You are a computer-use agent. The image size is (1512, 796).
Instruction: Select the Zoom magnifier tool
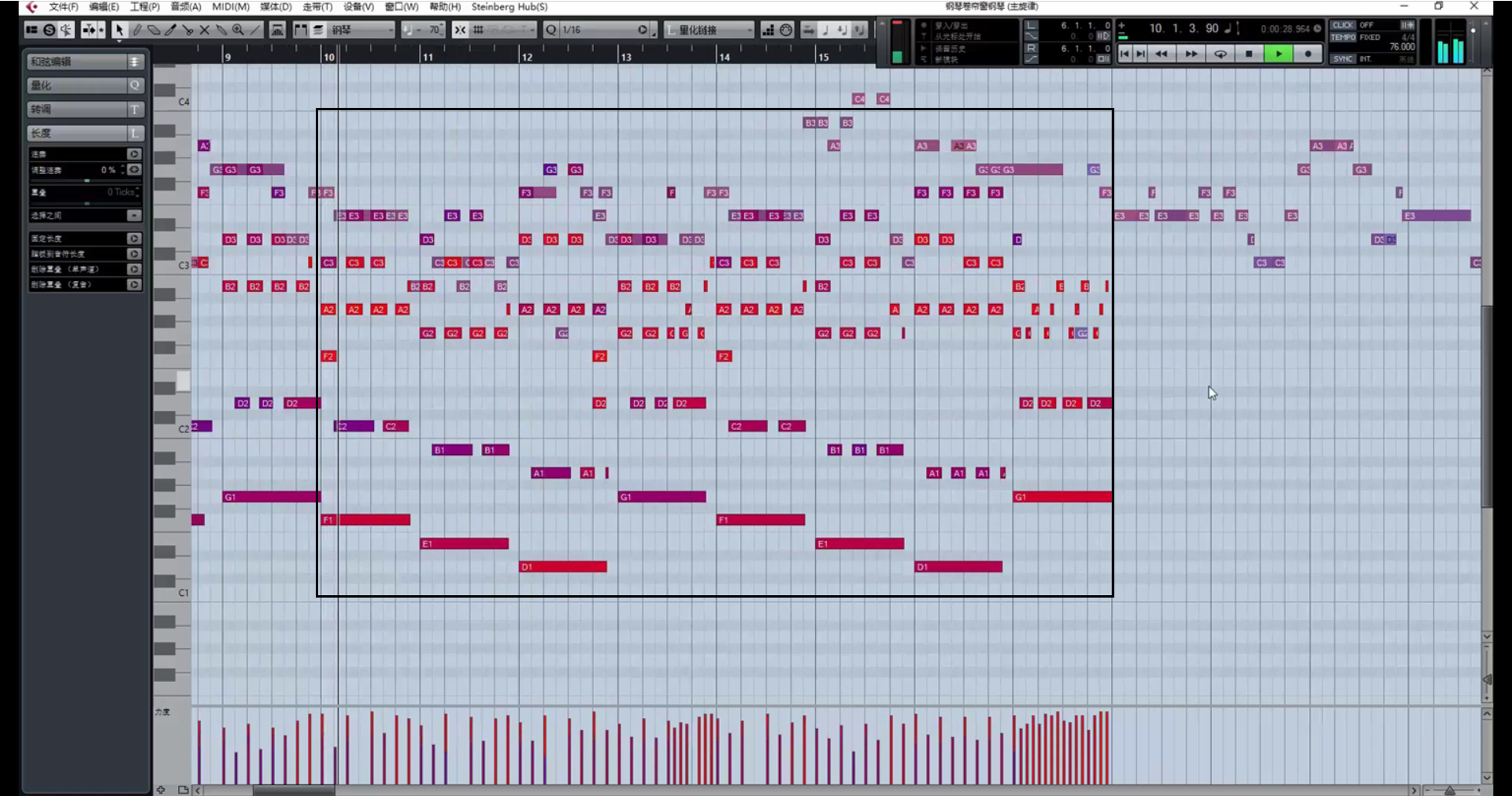point(238,30)
